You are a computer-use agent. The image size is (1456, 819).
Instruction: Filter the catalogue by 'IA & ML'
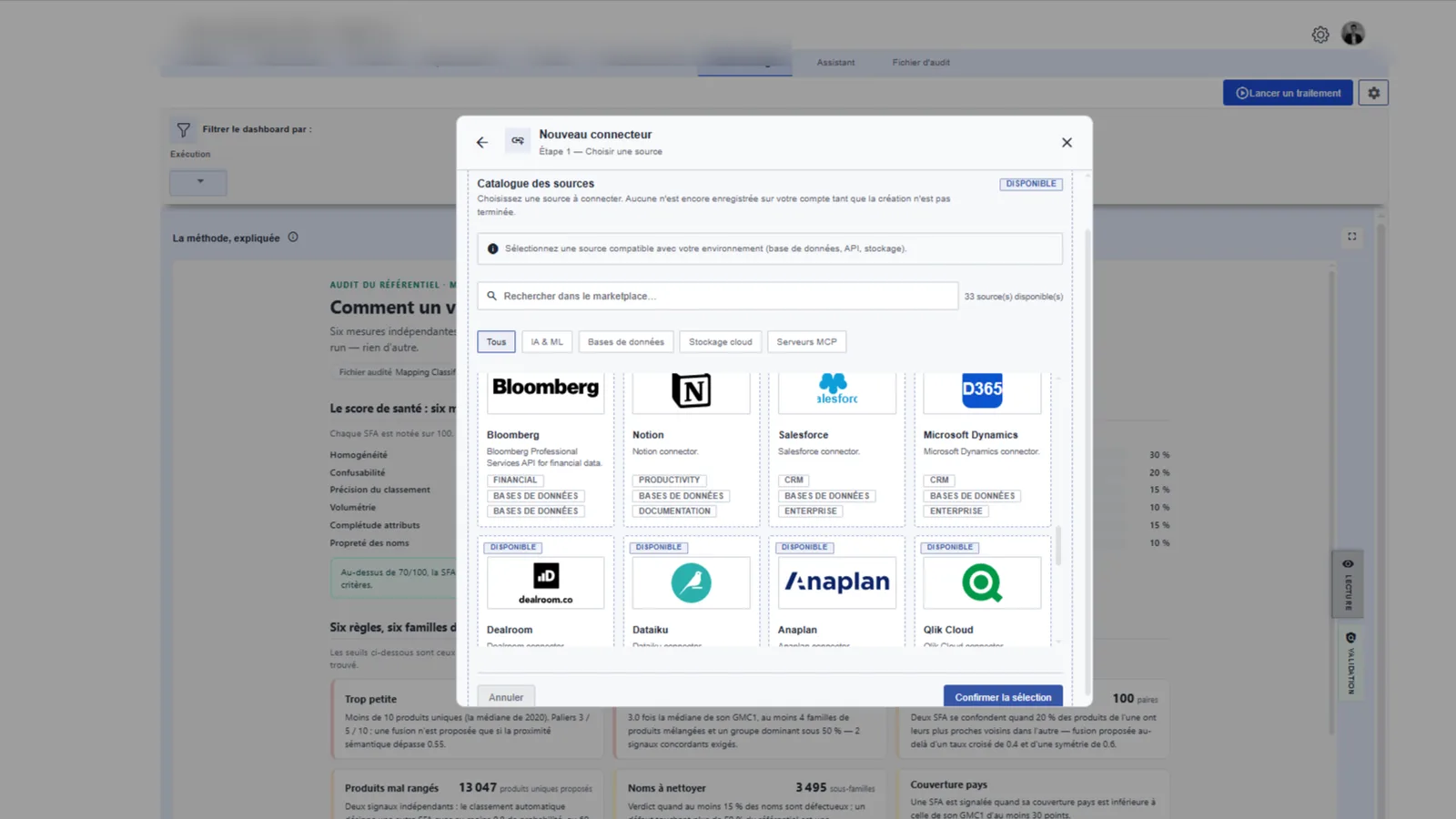547,342
